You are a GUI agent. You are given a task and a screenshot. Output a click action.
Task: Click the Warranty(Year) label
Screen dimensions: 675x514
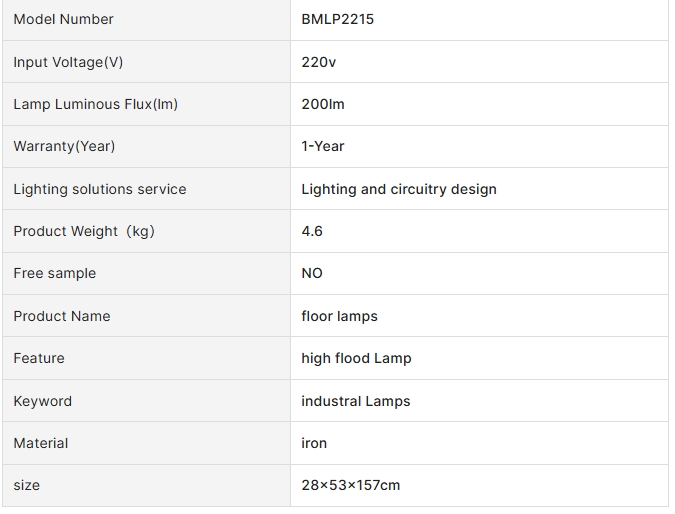(64, 146)
